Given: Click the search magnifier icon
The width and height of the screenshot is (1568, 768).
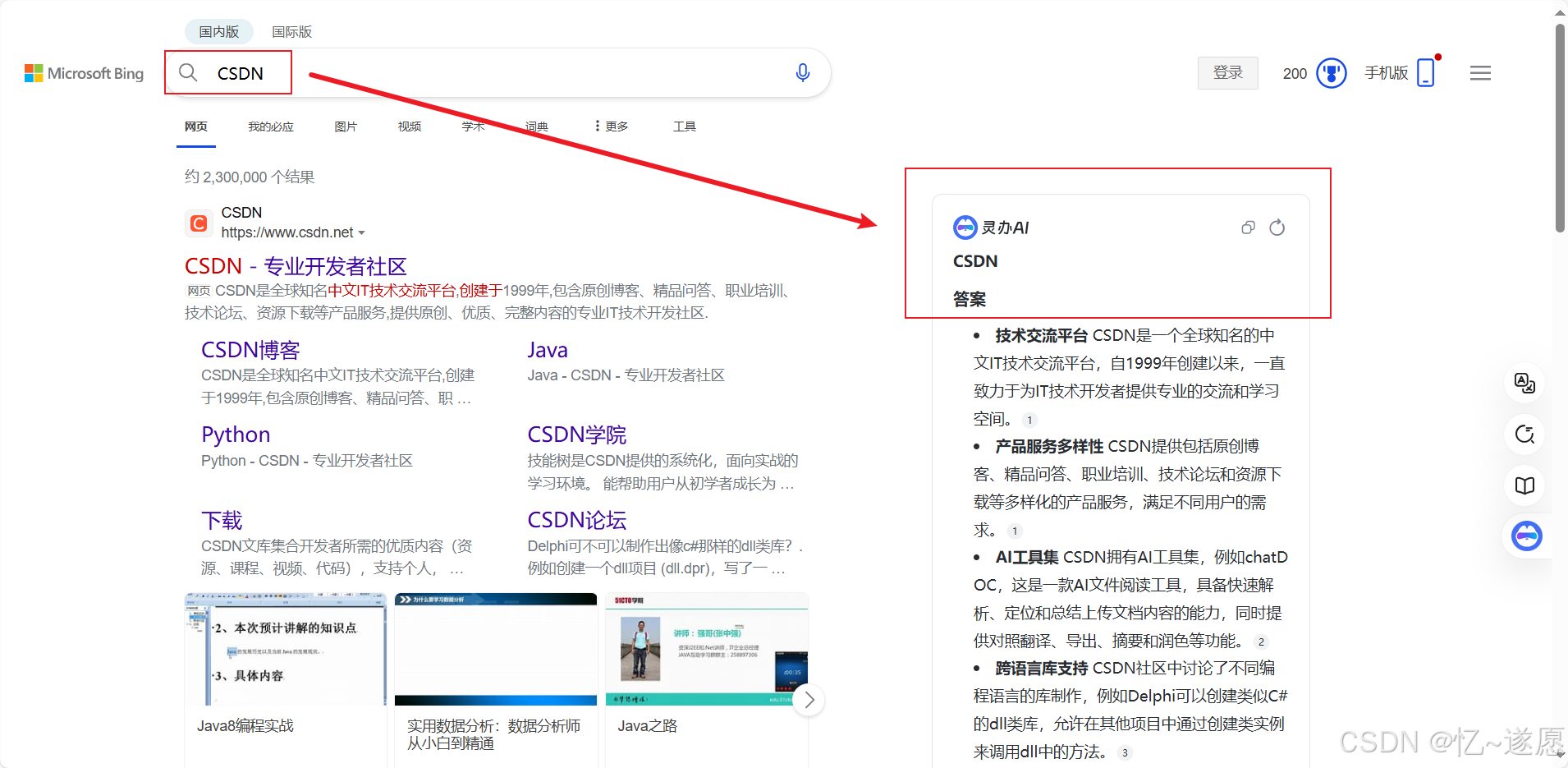Looking at the screenshot, I should click(188, 72).
